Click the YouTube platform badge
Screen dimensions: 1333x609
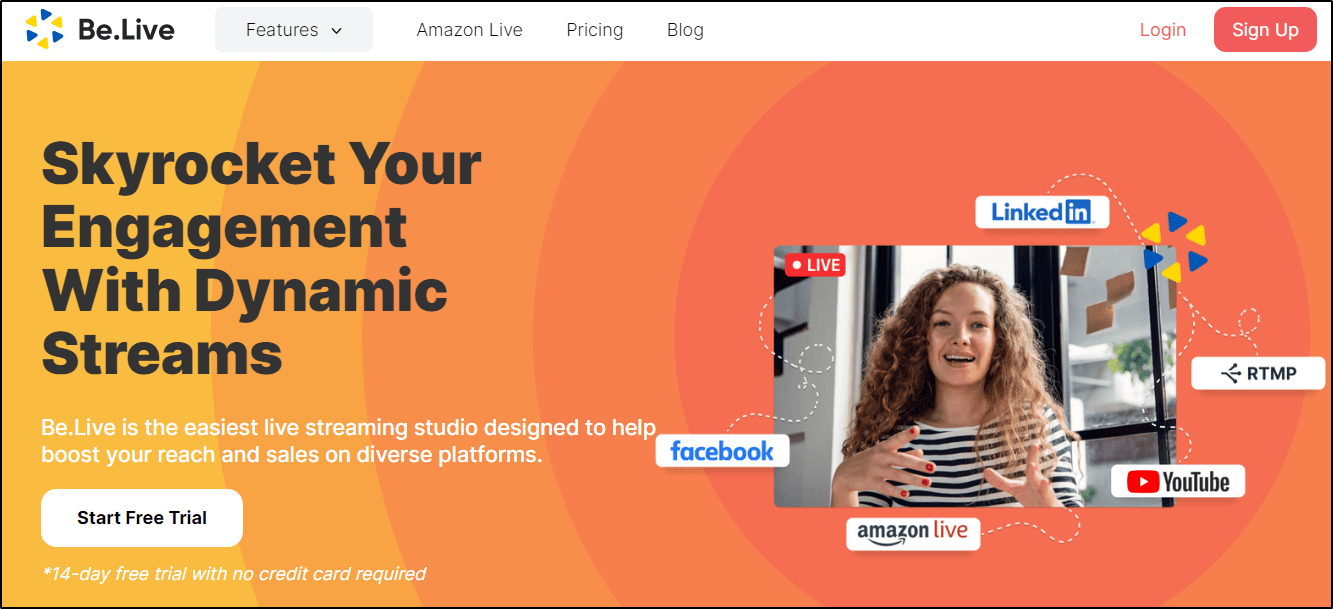1178,482
